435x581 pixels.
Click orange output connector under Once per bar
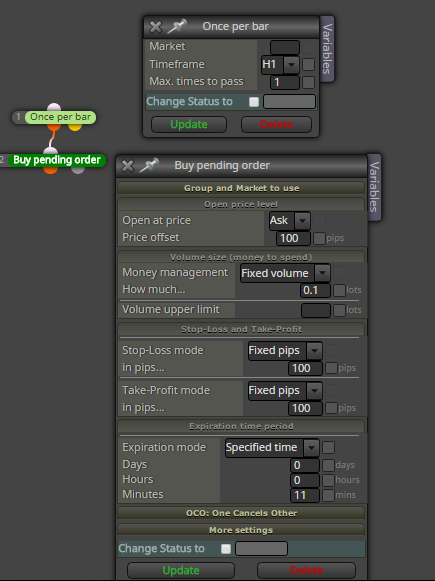click(x=54, y=127)
